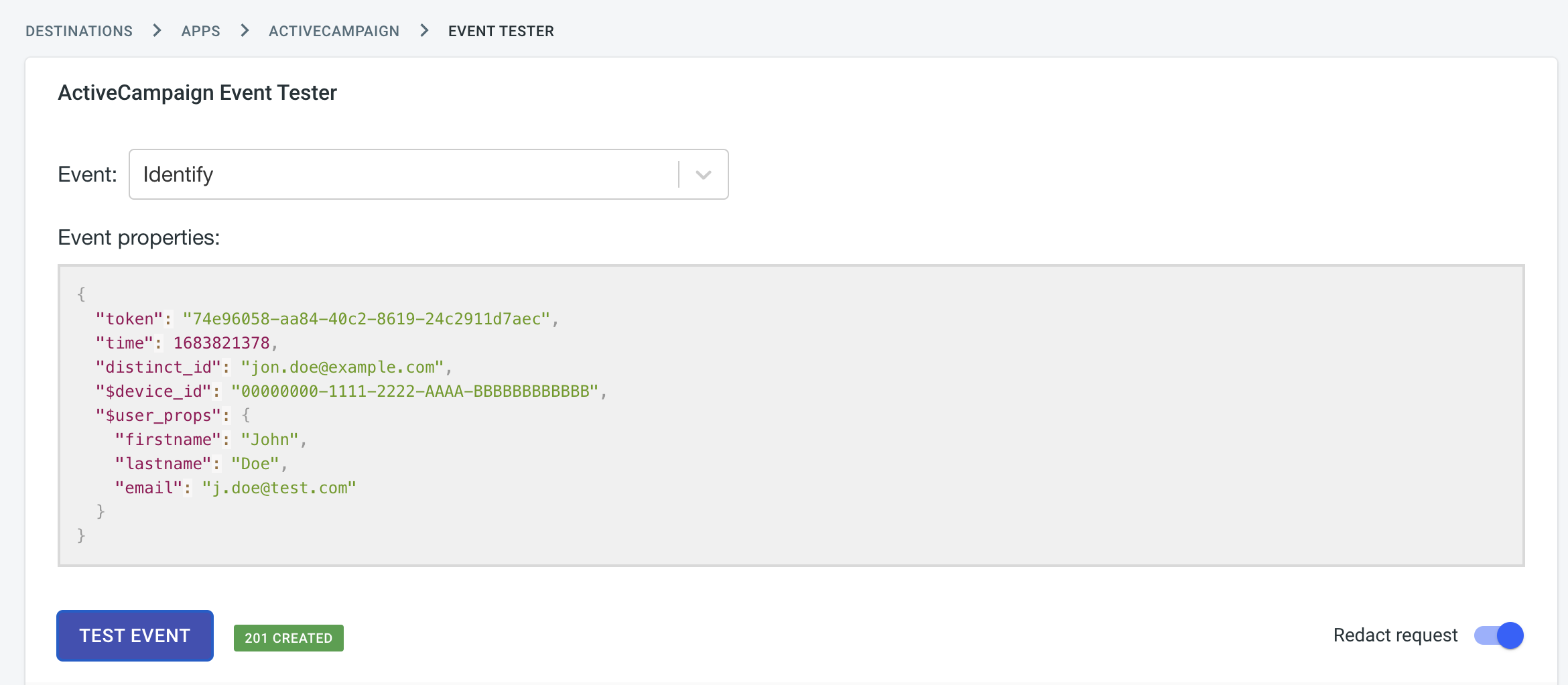Select the Event Tester breadcrumb item
This screenshot has width=1568, height=685.
pyautogui.click(x=501, y=31)
